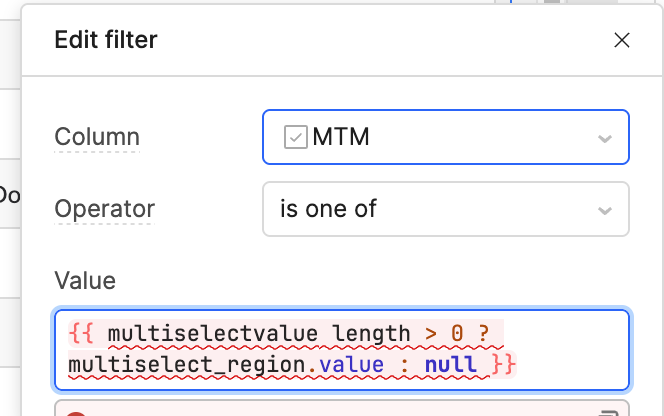The width and height of the screenshot is (664, 416).
Task: Click the Column dropdown chevron arrow
Action: pos(605,138)
